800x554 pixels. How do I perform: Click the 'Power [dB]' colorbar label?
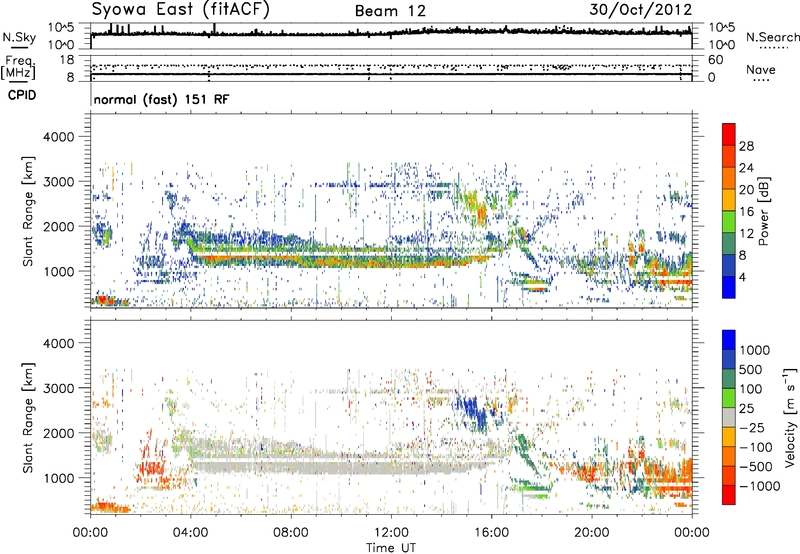pos(764,211)
